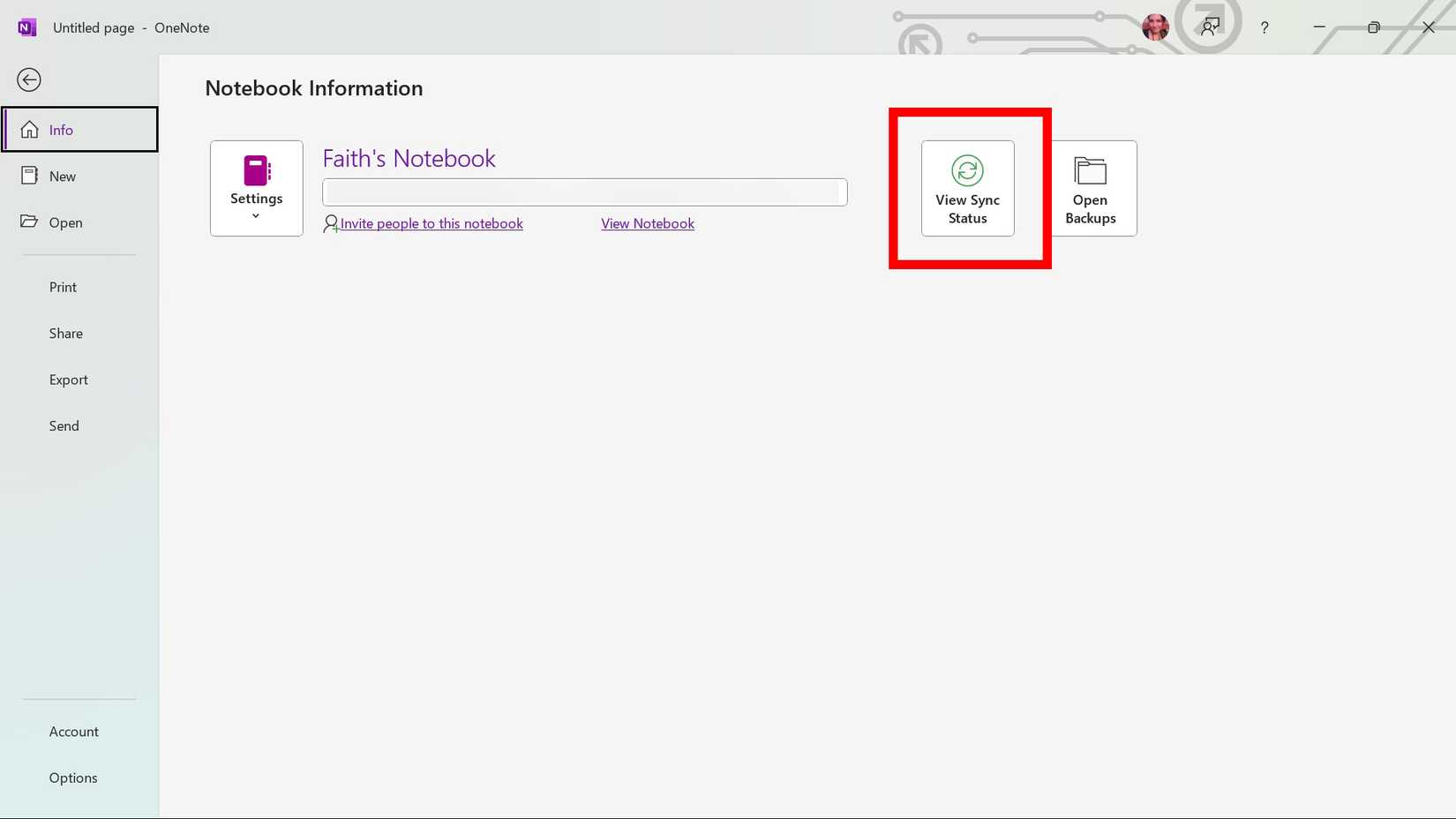This screenshot has width=1456, height=819.
Task: Click Invite people to this notebook
Action: click(432, 223)
